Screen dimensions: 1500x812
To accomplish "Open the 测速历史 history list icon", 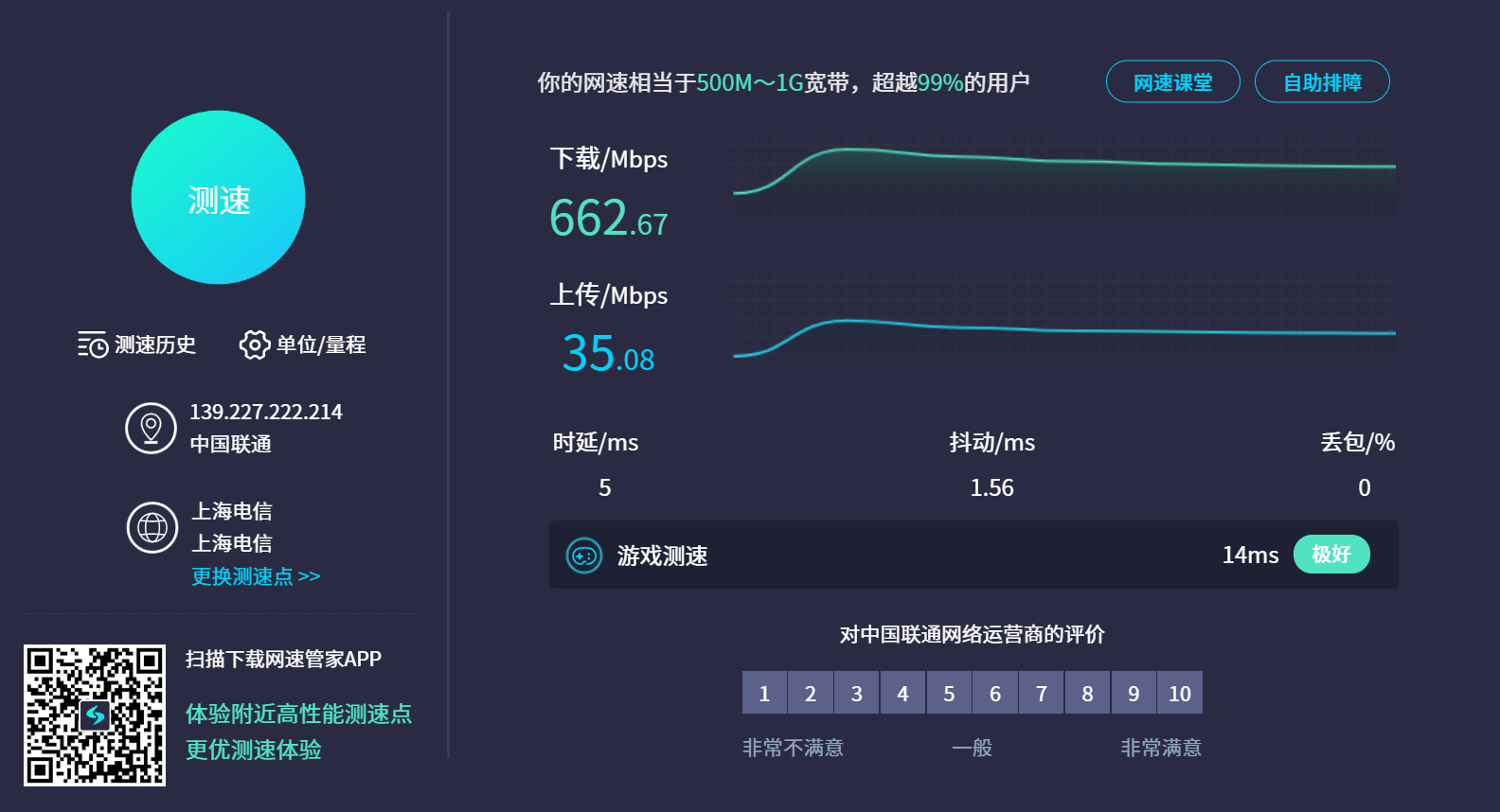I will (92, 344).
